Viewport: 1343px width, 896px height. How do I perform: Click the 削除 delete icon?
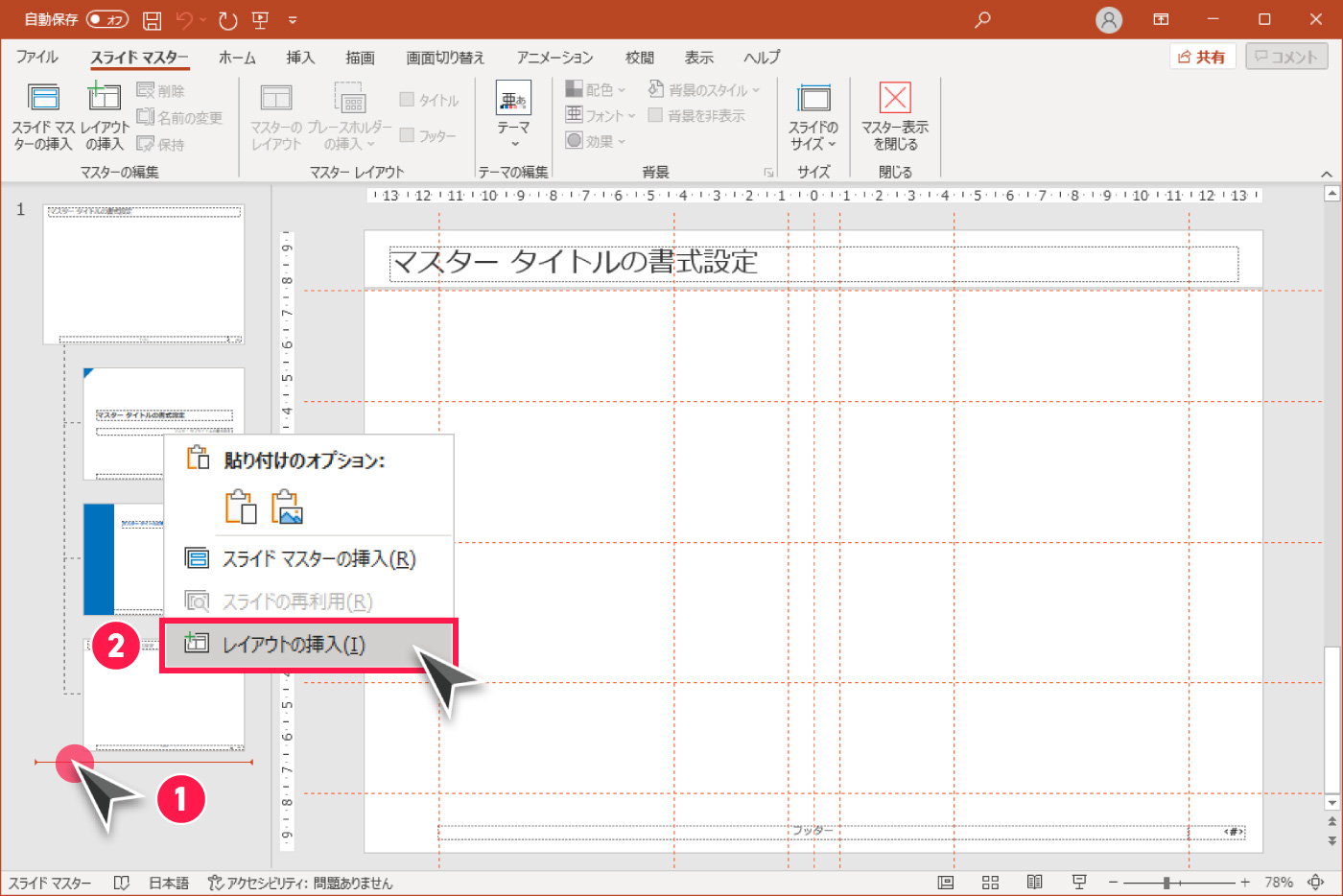(x=146, y=90)
